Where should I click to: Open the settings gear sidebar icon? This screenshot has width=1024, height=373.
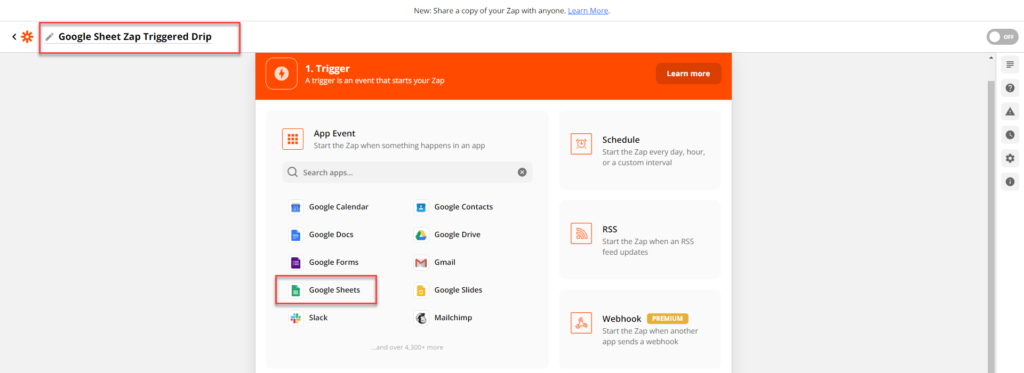(x=1010, y=158)
